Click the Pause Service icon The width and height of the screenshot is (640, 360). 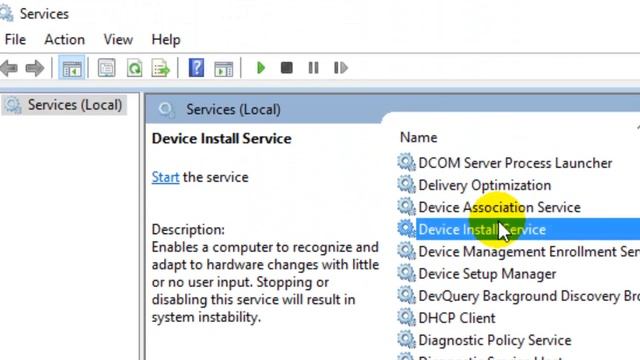click(313, 68)
